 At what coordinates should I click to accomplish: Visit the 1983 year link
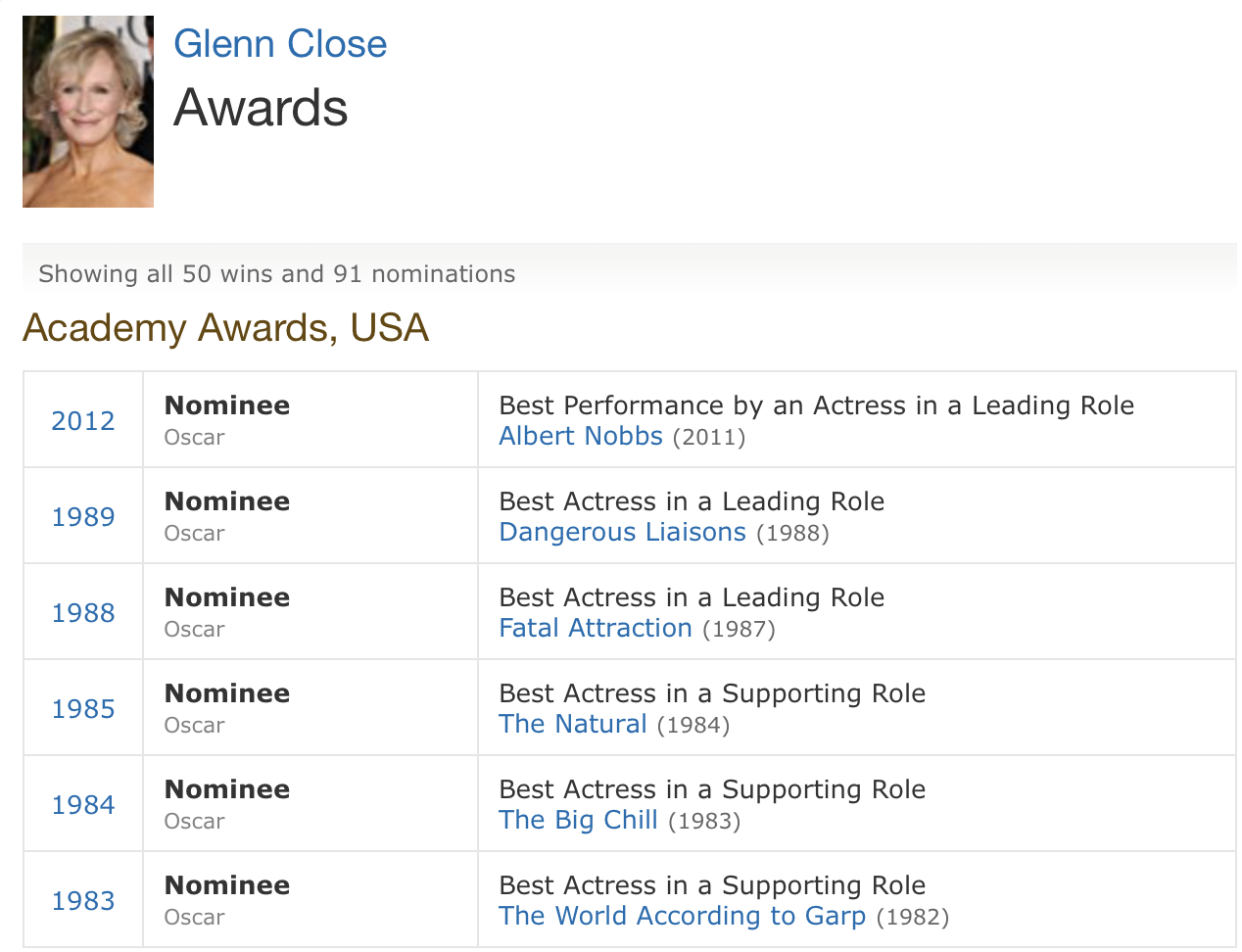coord(83,901)
